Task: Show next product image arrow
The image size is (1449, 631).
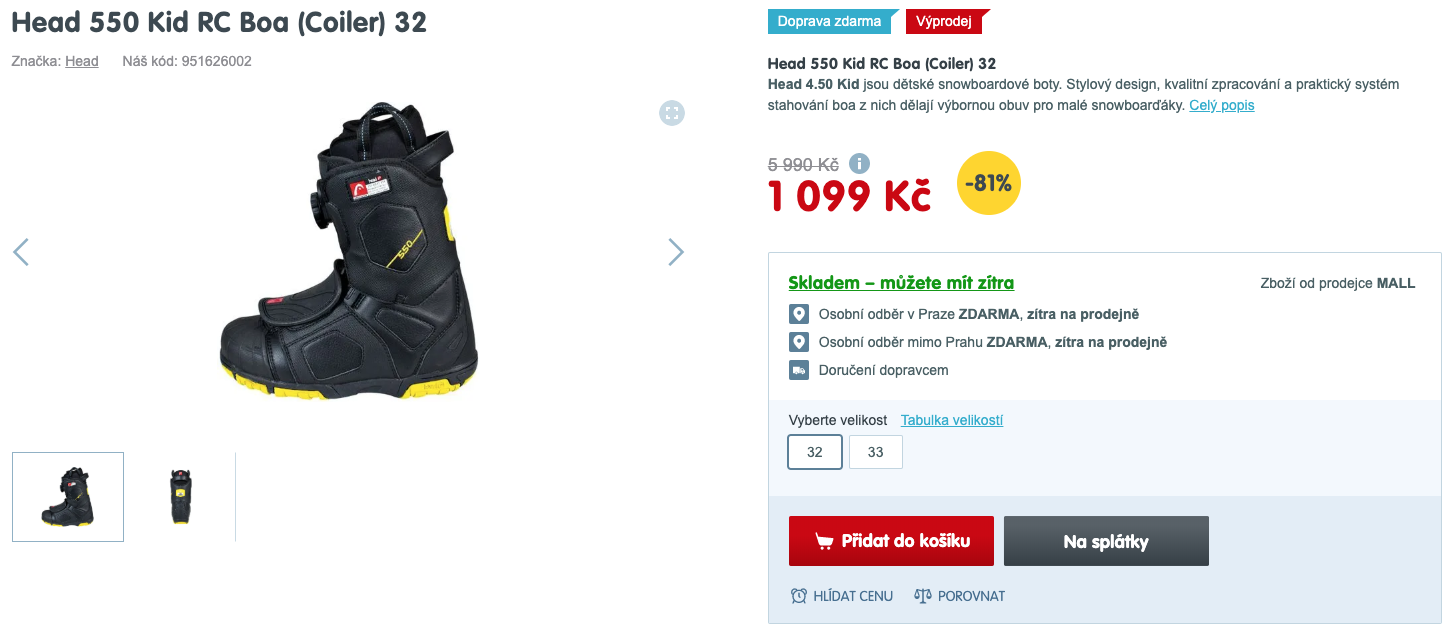Action: [676, 252]
